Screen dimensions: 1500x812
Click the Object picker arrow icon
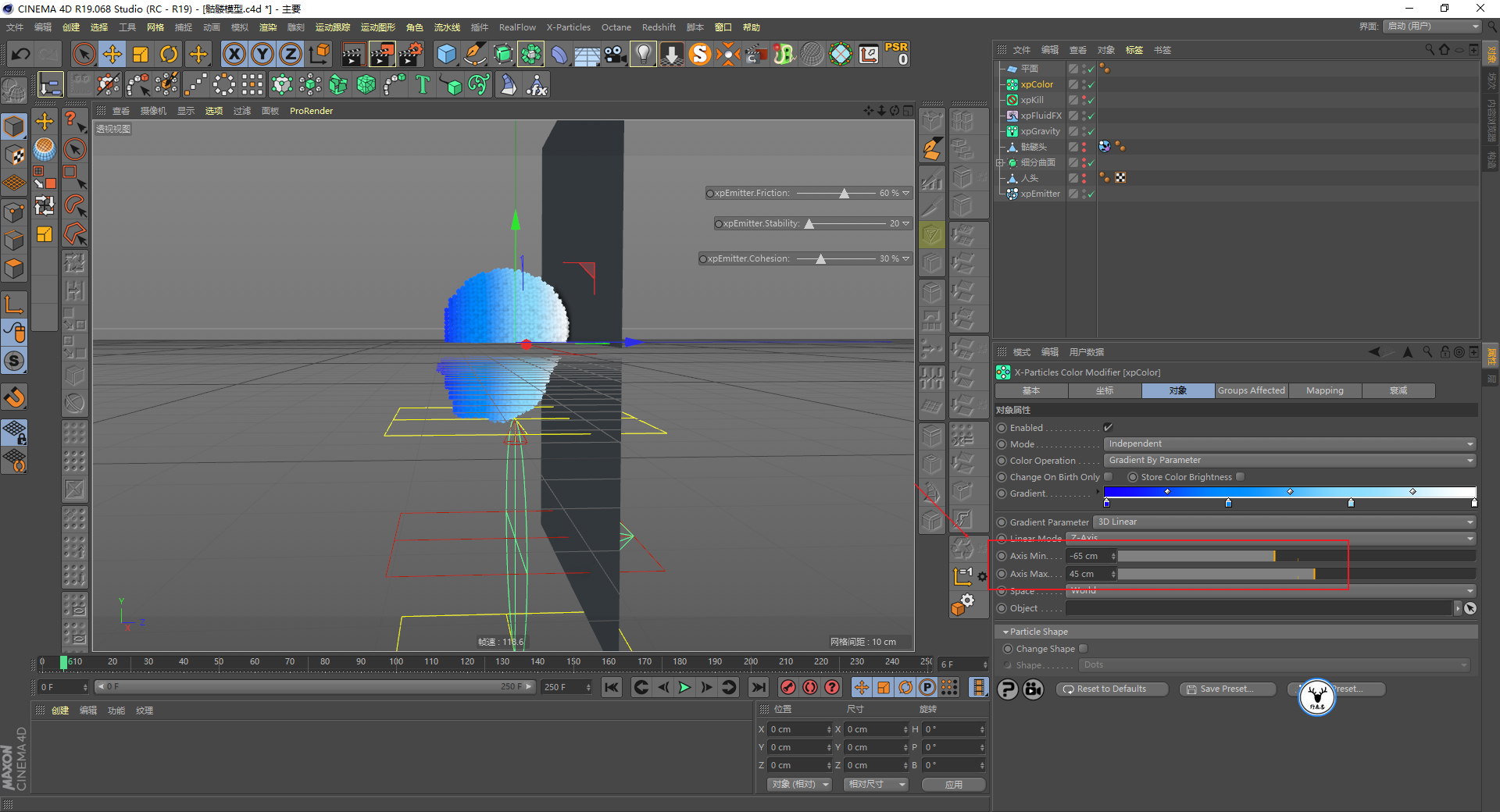point(1470,608)
